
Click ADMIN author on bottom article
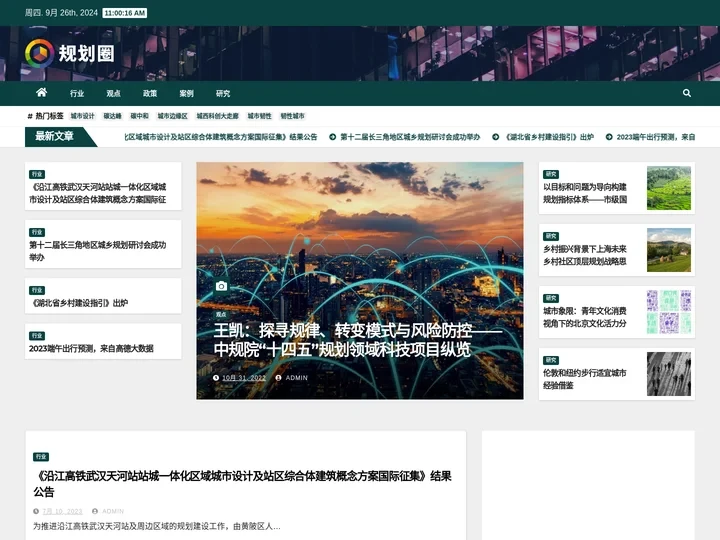[113, 512]
